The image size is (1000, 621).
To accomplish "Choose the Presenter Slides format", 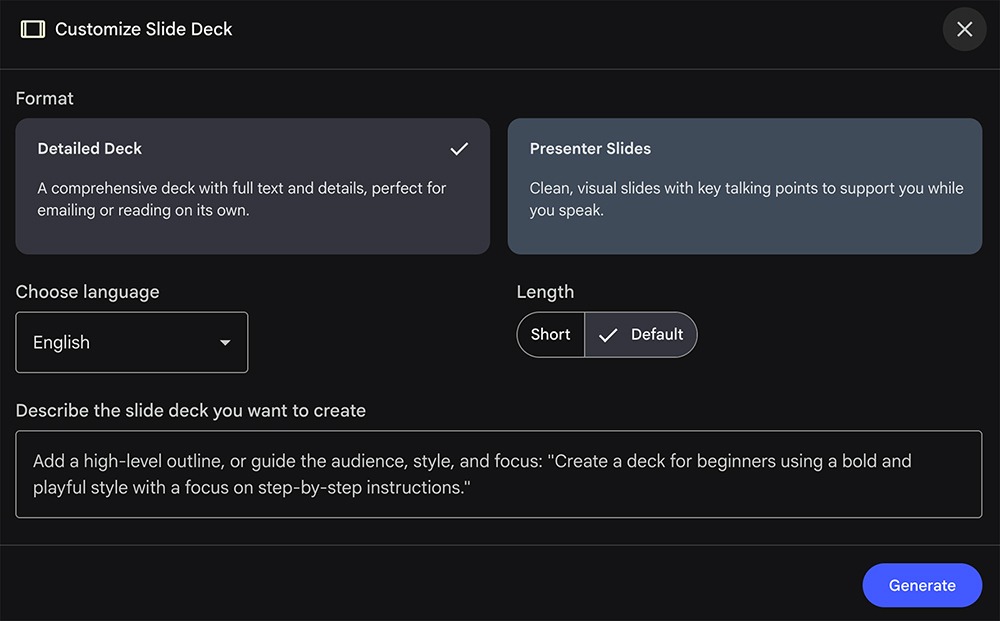I will point(745,186).
